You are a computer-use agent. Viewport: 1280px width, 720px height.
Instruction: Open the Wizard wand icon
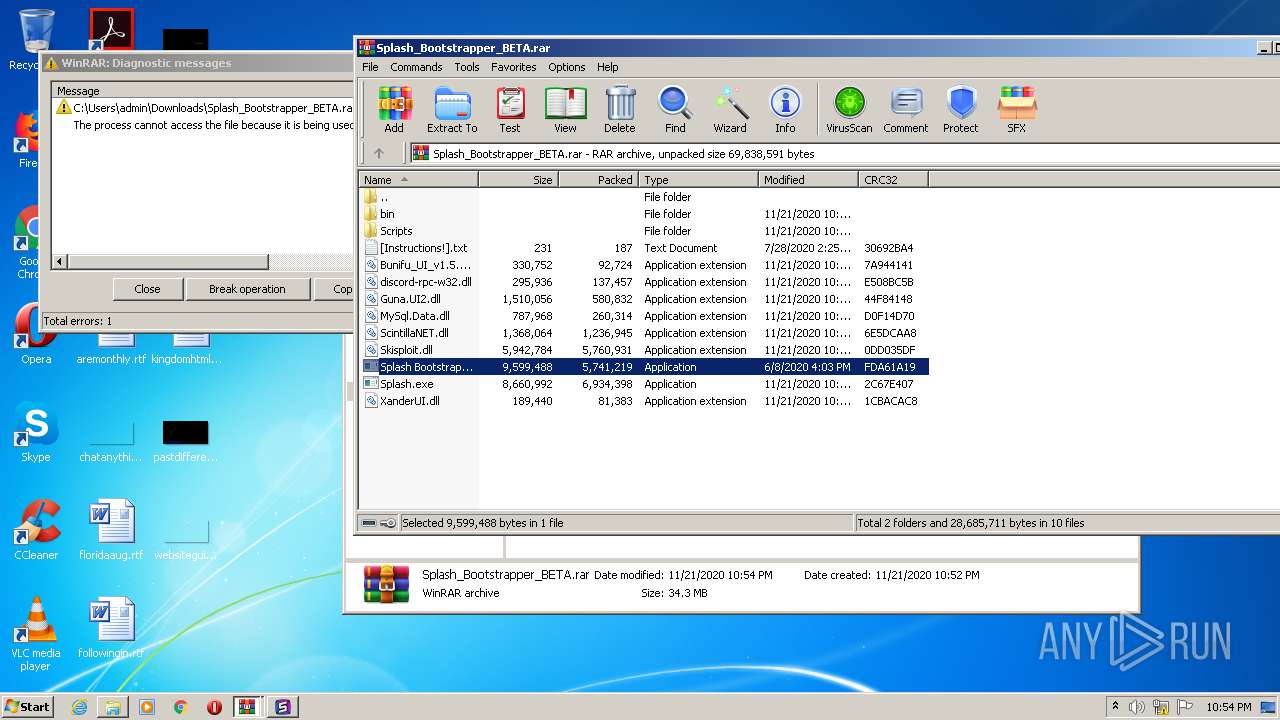(730, 109)
